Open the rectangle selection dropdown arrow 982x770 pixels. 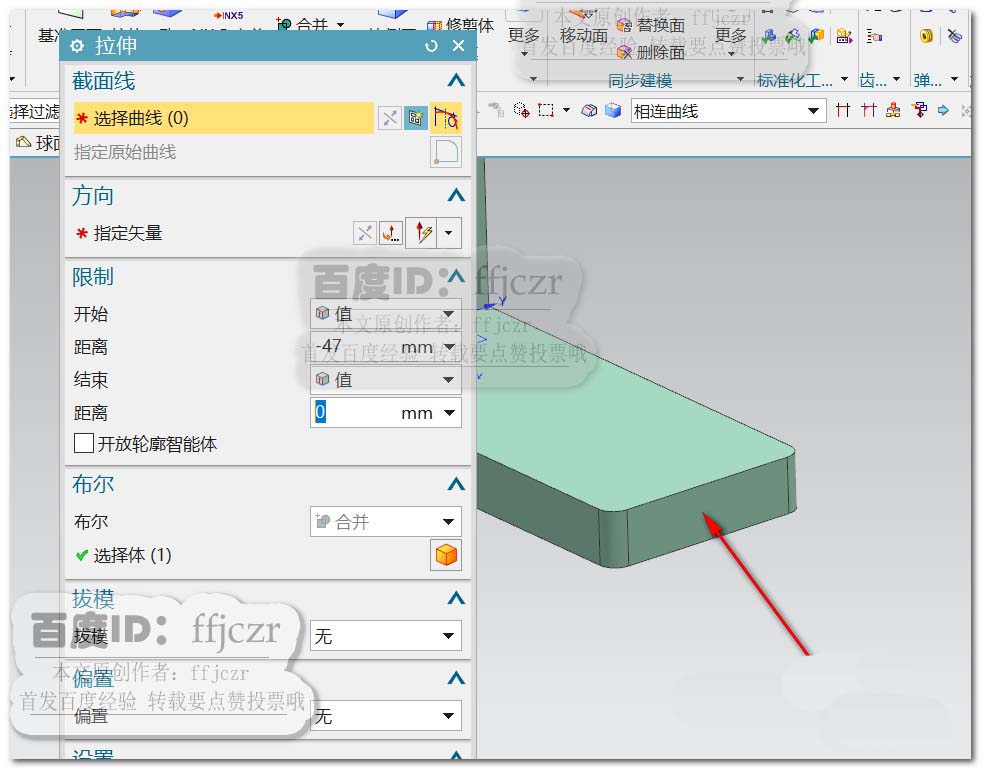(566, 111)
